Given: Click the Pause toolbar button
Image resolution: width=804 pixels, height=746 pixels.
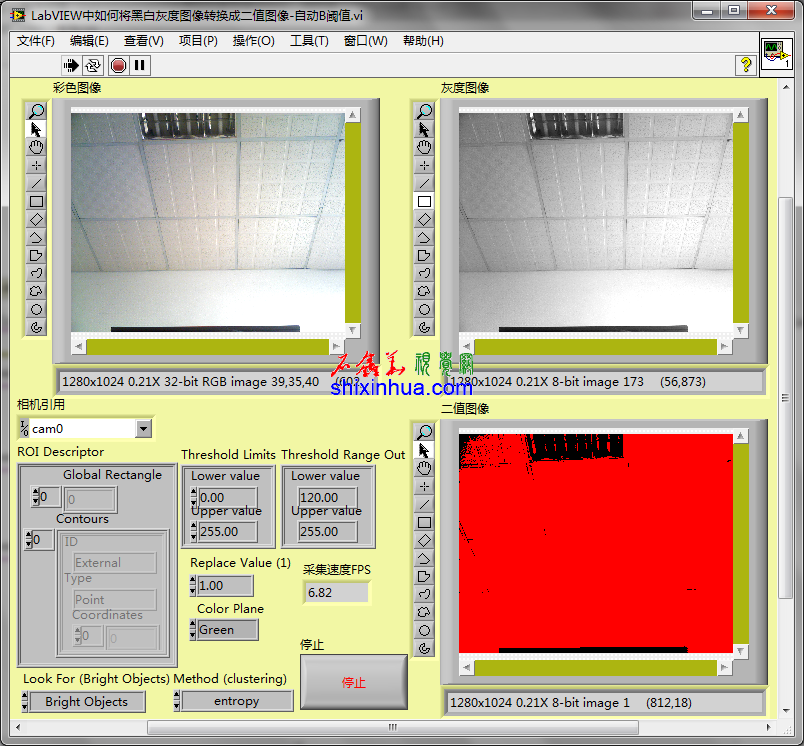Looking at the screenshot, I should pyautogui.click(x=140, y=65).
